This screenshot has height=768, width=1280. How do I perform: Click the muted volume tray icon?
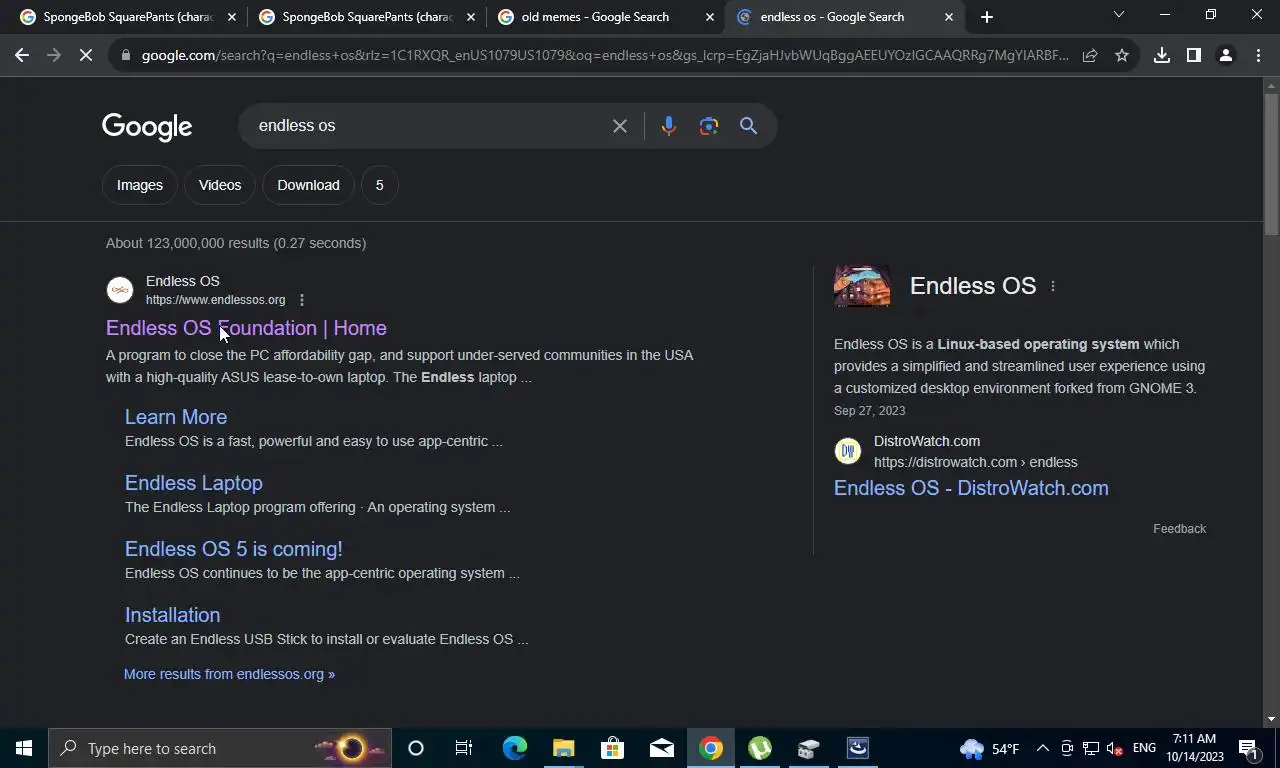1115,748
